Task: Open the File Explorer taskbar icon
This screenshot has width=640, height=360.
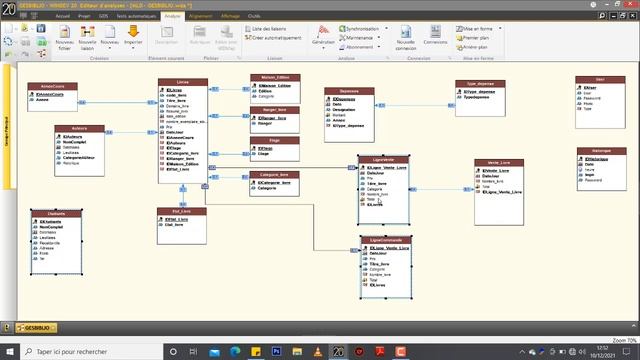Action: point(297,351)
